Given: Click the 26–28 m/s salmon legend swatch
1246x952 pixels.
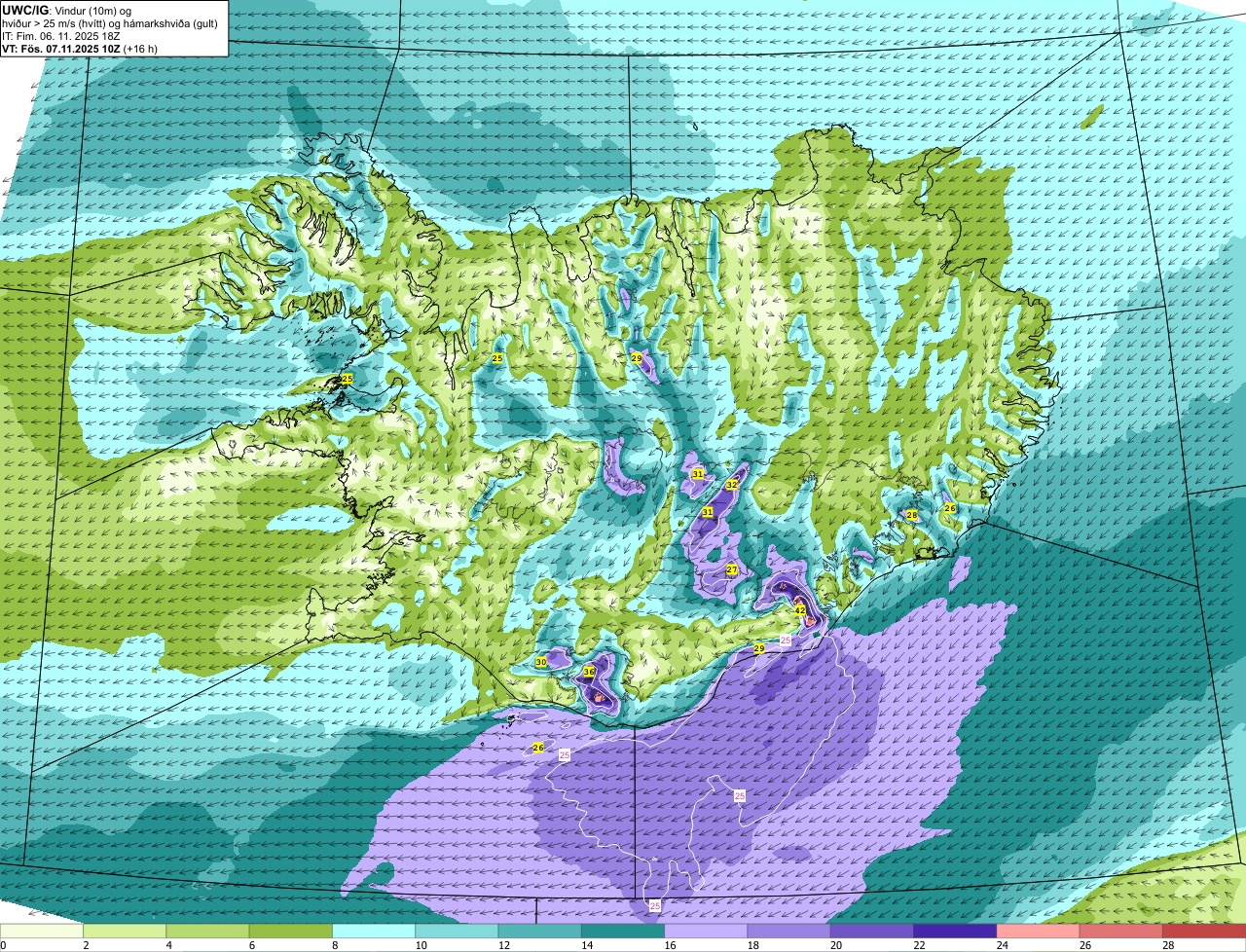Looking at the screenshot, I should (1121, 932).
